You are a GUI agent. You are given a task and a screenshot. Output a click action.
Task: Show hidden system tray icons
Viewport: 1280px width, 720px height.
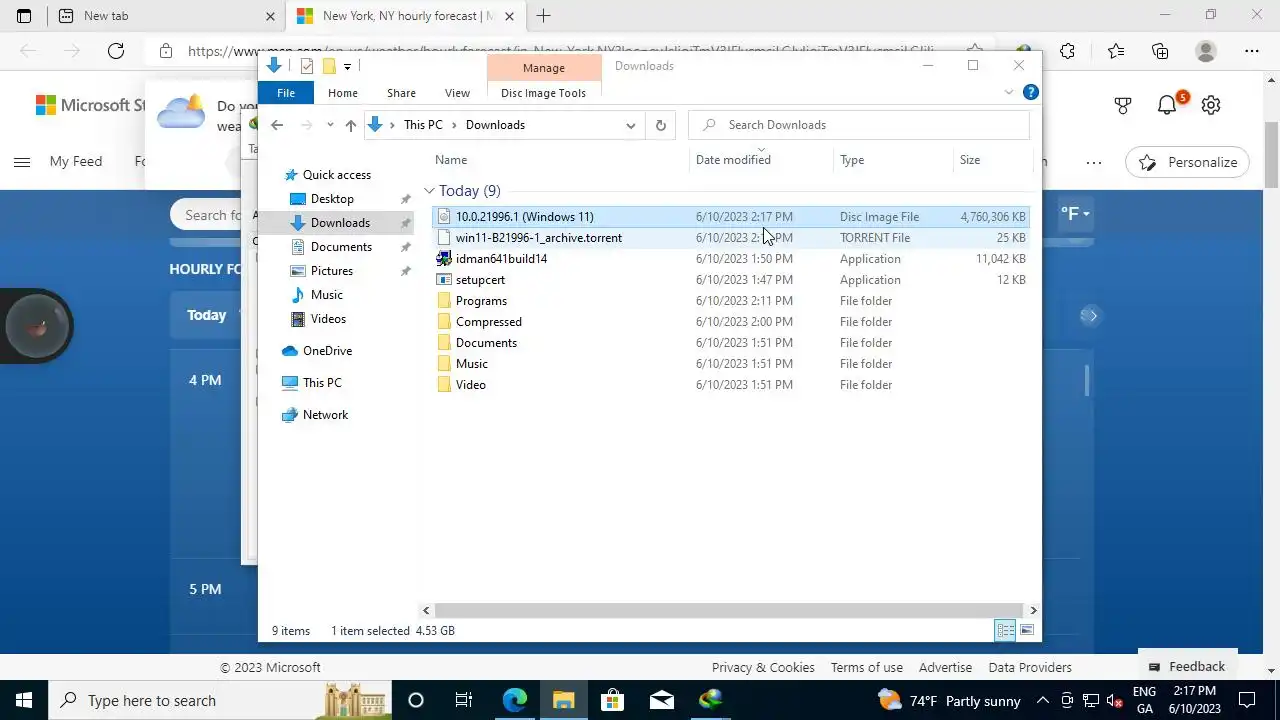(1042, 700)
